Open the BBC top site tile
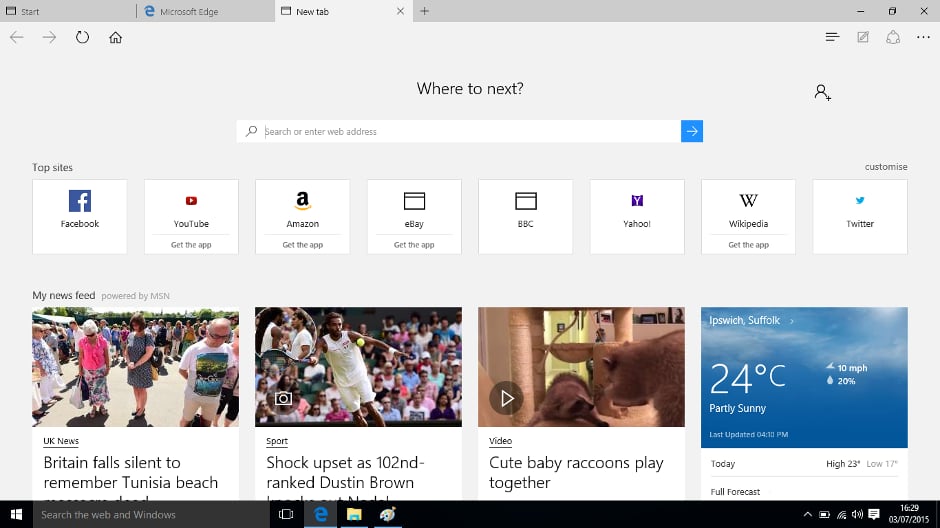Viewport: 940px width, 528px height. point(526,216)
